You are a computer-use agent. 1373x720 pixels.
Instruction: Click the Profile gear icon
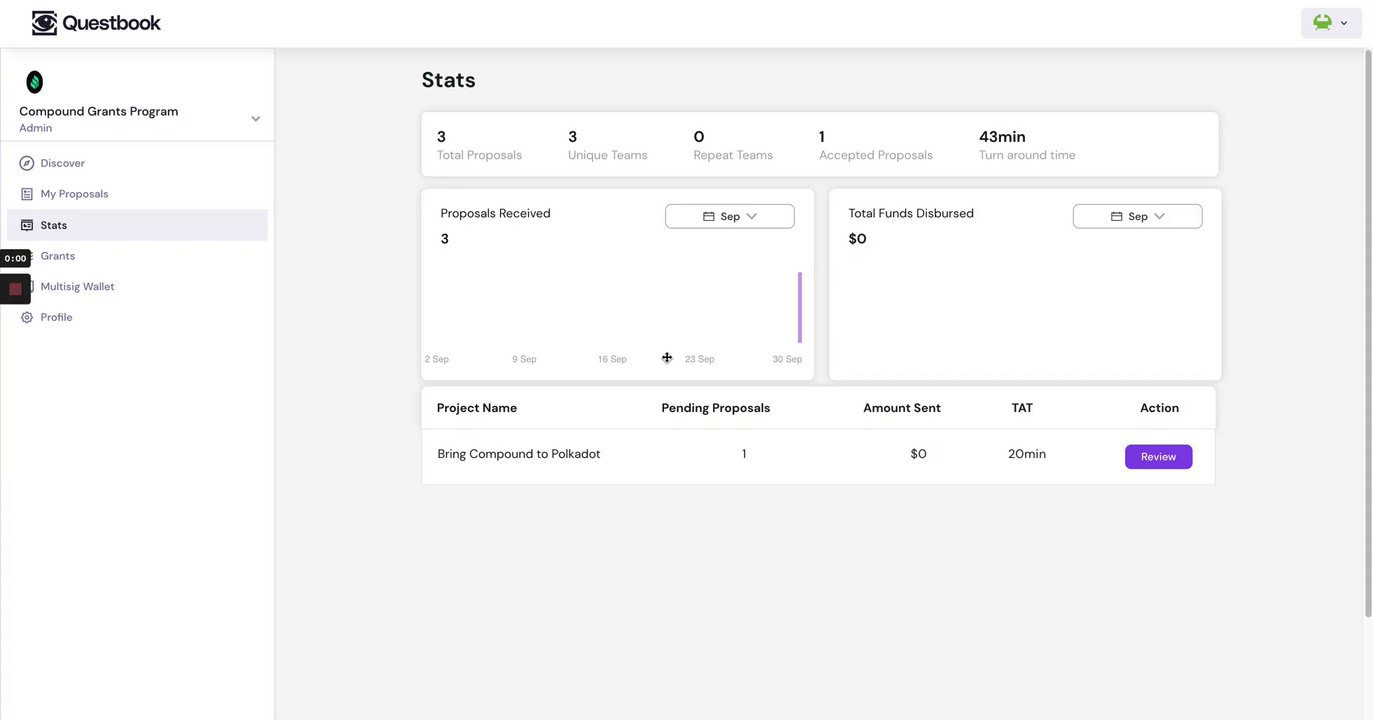point(27,317)
